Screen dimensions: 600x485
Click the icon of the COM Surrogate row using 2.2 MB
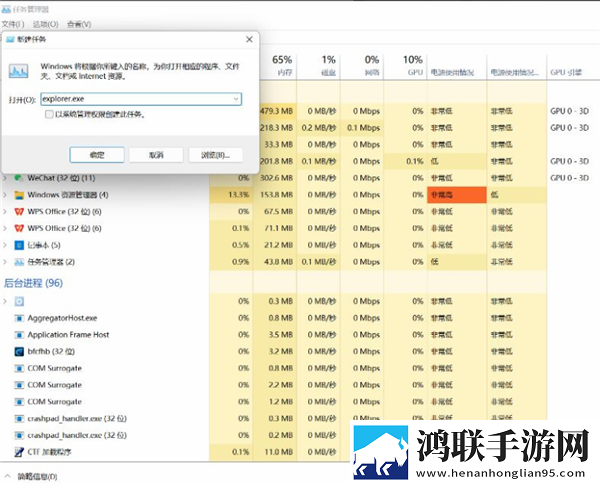pyautogui.click(x=19, y=385)
